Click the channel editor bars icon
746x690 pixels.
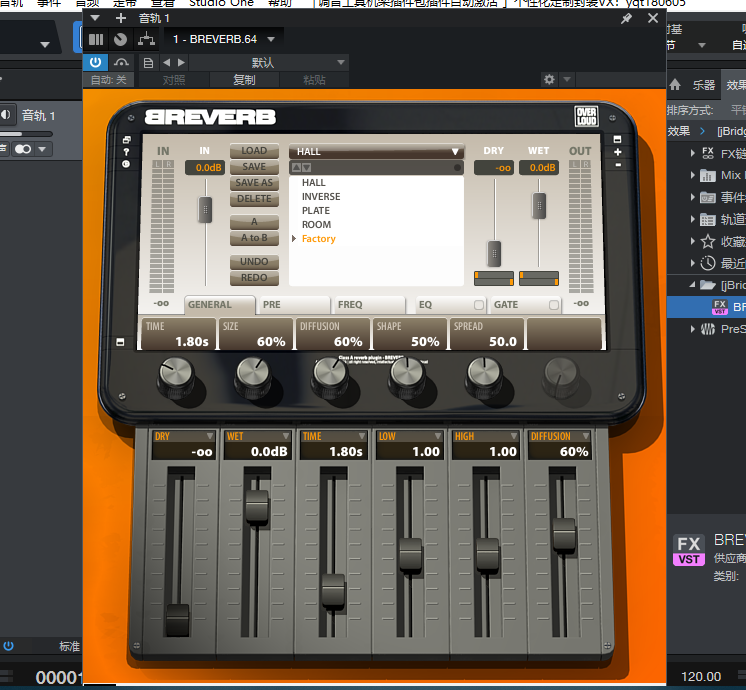point(96,39)
